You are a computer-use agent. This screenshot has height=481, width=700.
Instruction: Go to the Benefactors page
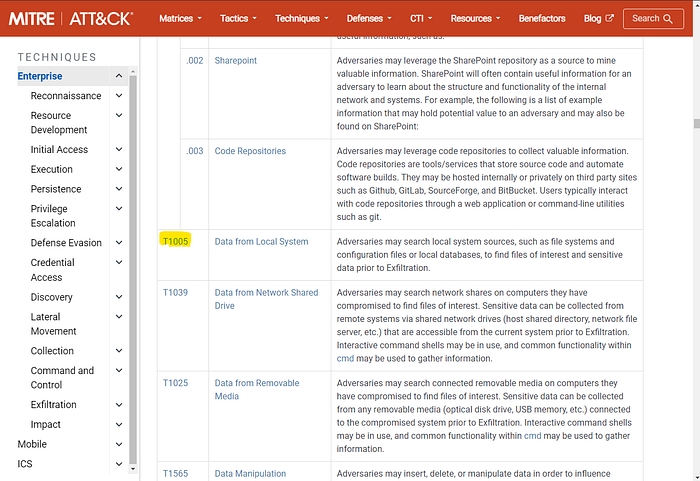[541, 18]
